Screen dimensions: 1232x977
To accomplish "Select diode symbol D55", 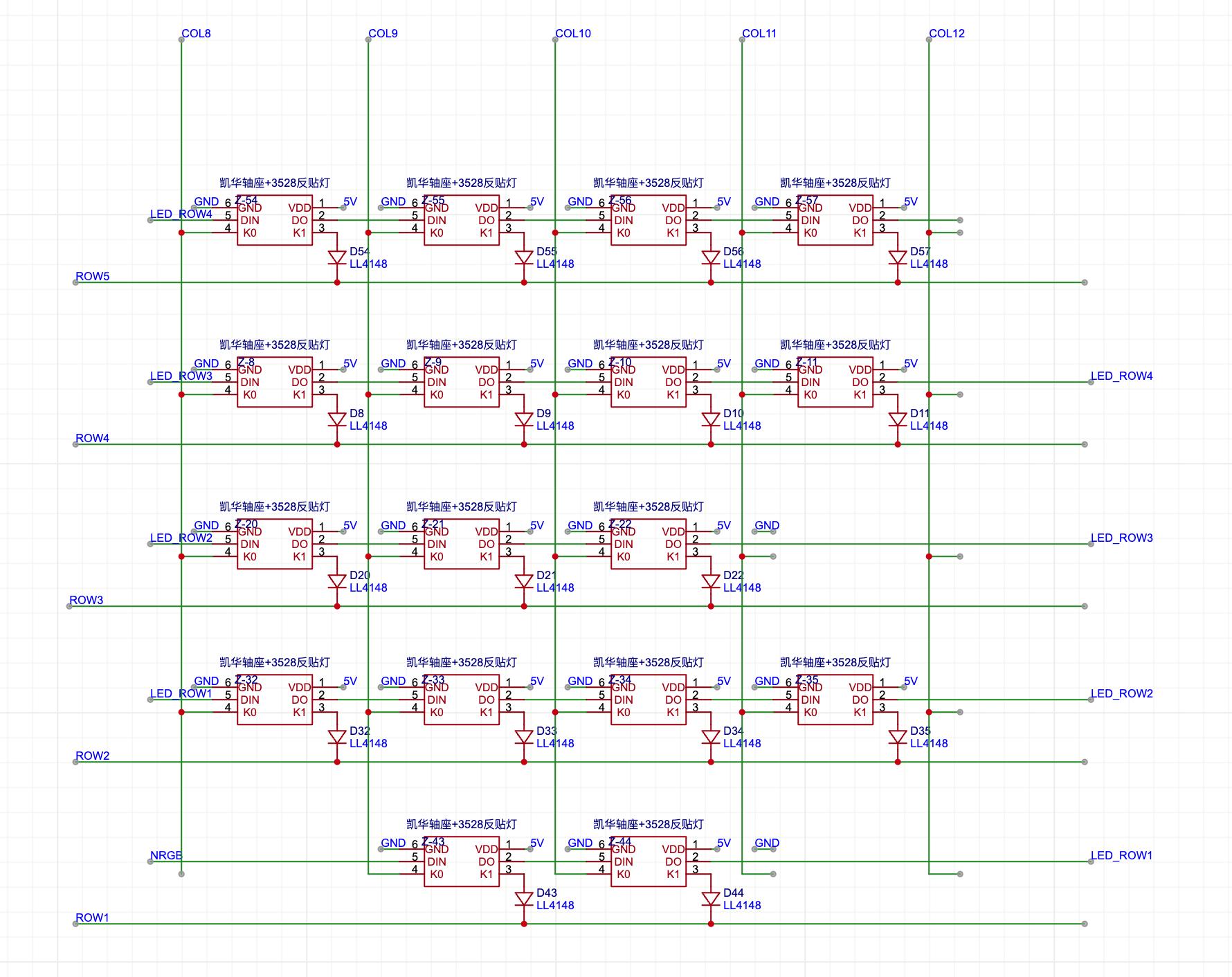I will pos(524,257).
